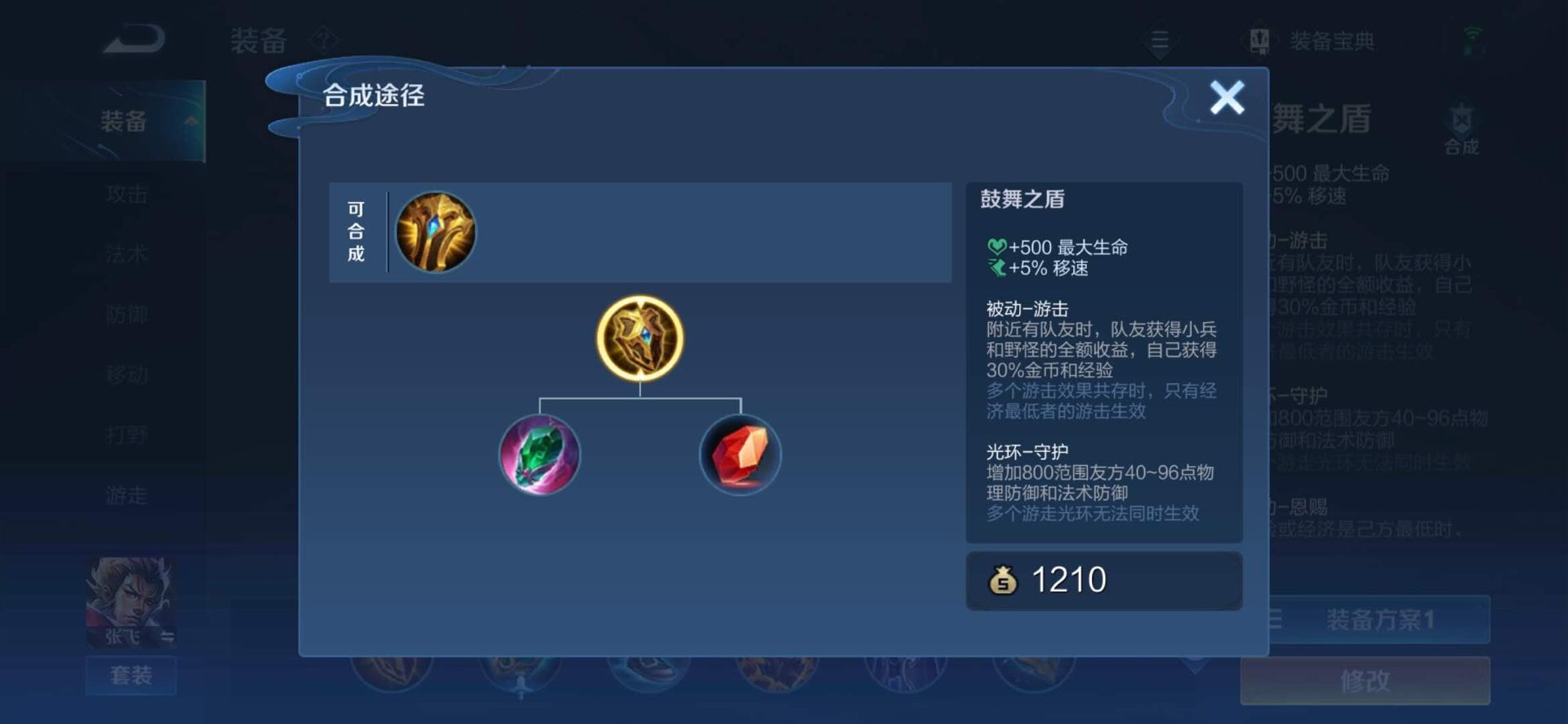The height and width of the screenshot is (724, 1568).
Task: Select the 鼓舞之盾 icon atop the recipe tree
Action: (639, 338)
